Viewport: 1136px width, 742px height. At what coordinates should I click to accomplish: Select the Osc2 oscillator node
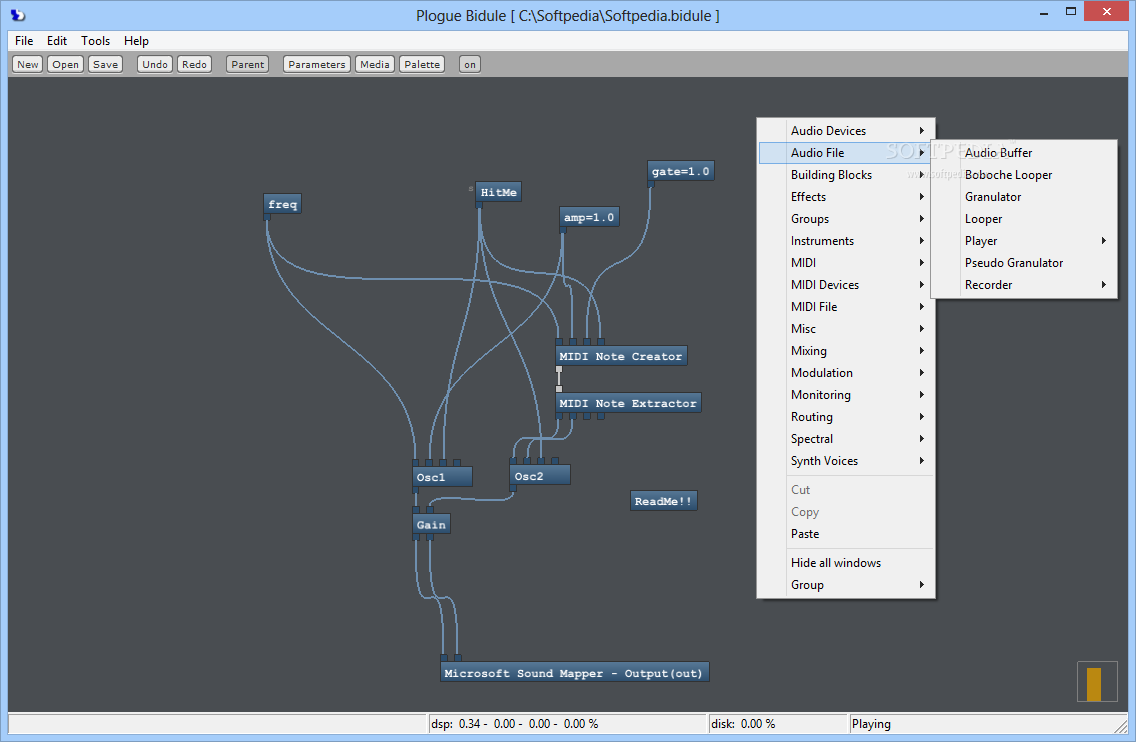click(540, 476)
